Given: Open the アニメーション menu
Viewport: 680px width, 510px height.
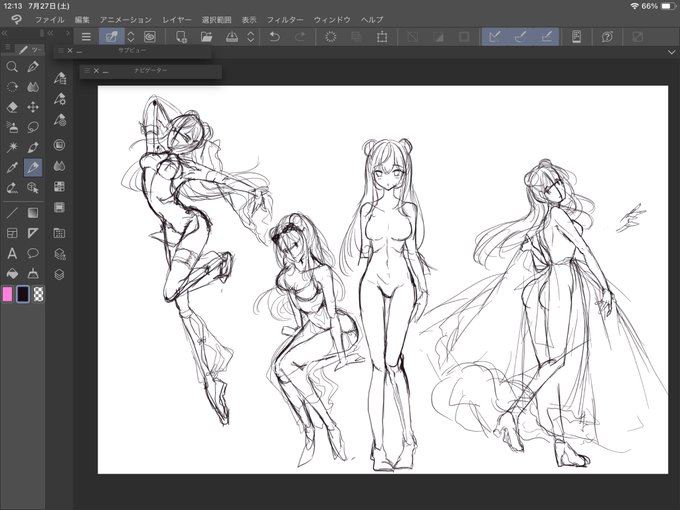Looking at the screenshot, I should (126, 20).
